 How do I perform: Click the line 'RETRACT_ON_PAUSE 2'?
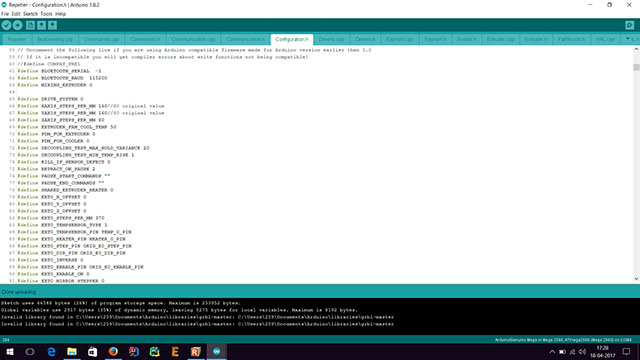click(56, 169)
